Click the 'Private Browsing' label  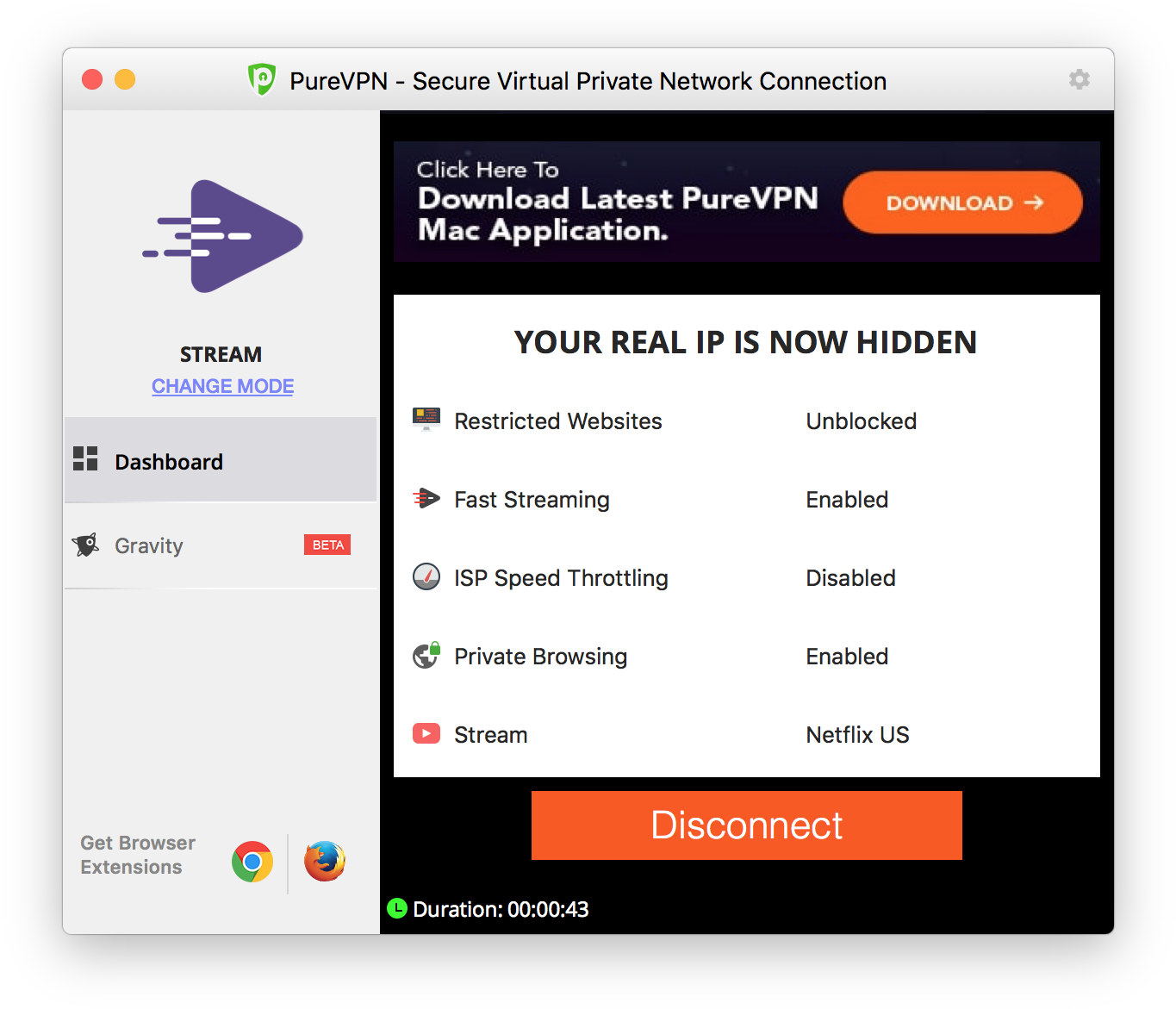(540, 657)
